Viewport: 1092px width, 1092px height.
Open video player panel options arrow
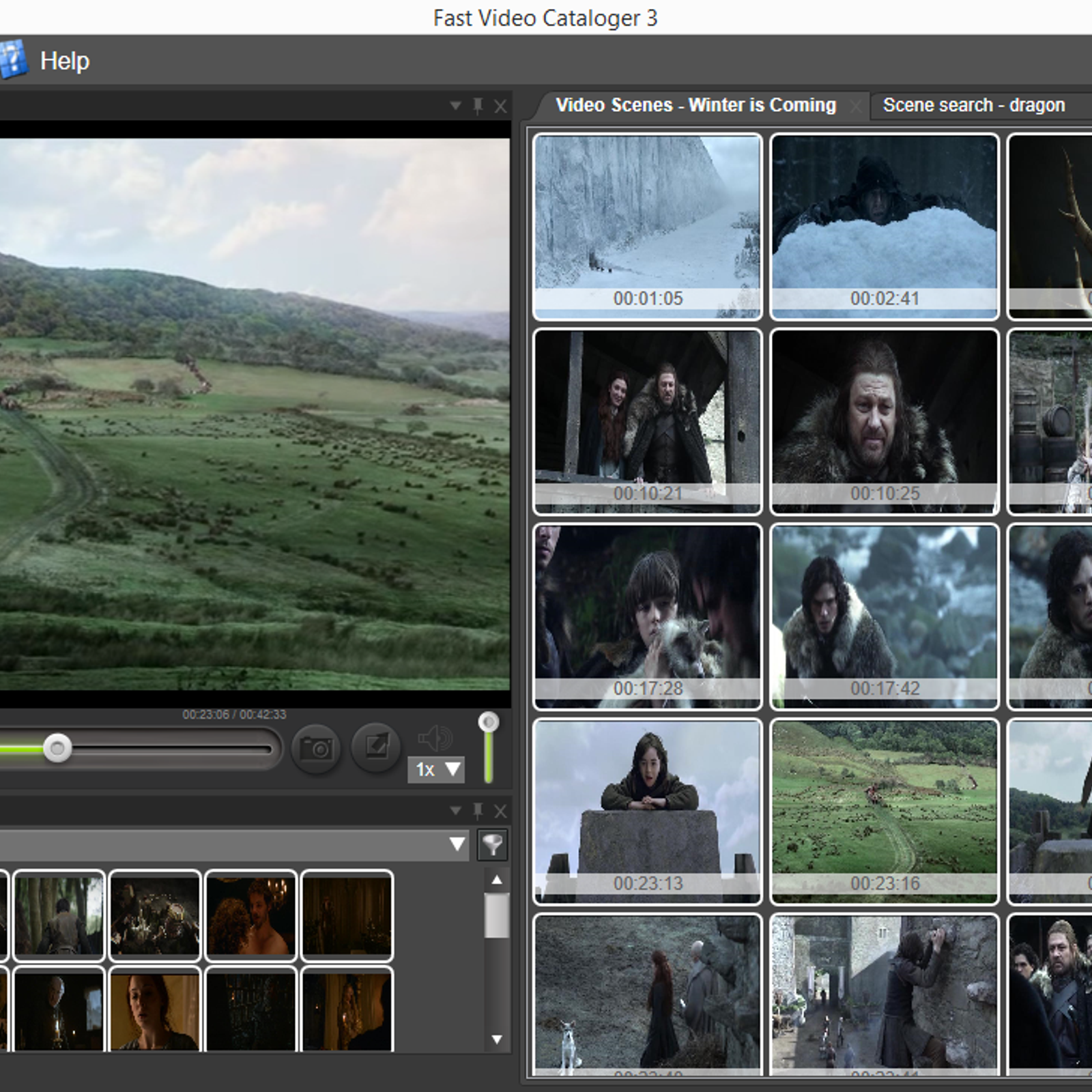pos(455,106)
